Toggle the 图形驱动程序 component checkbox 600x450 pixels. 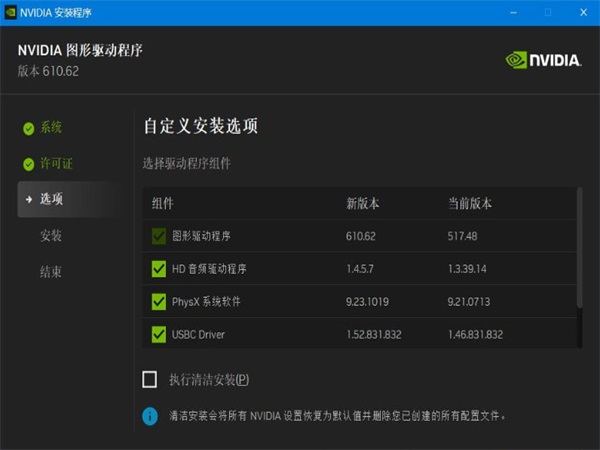[x=159, y=236]
